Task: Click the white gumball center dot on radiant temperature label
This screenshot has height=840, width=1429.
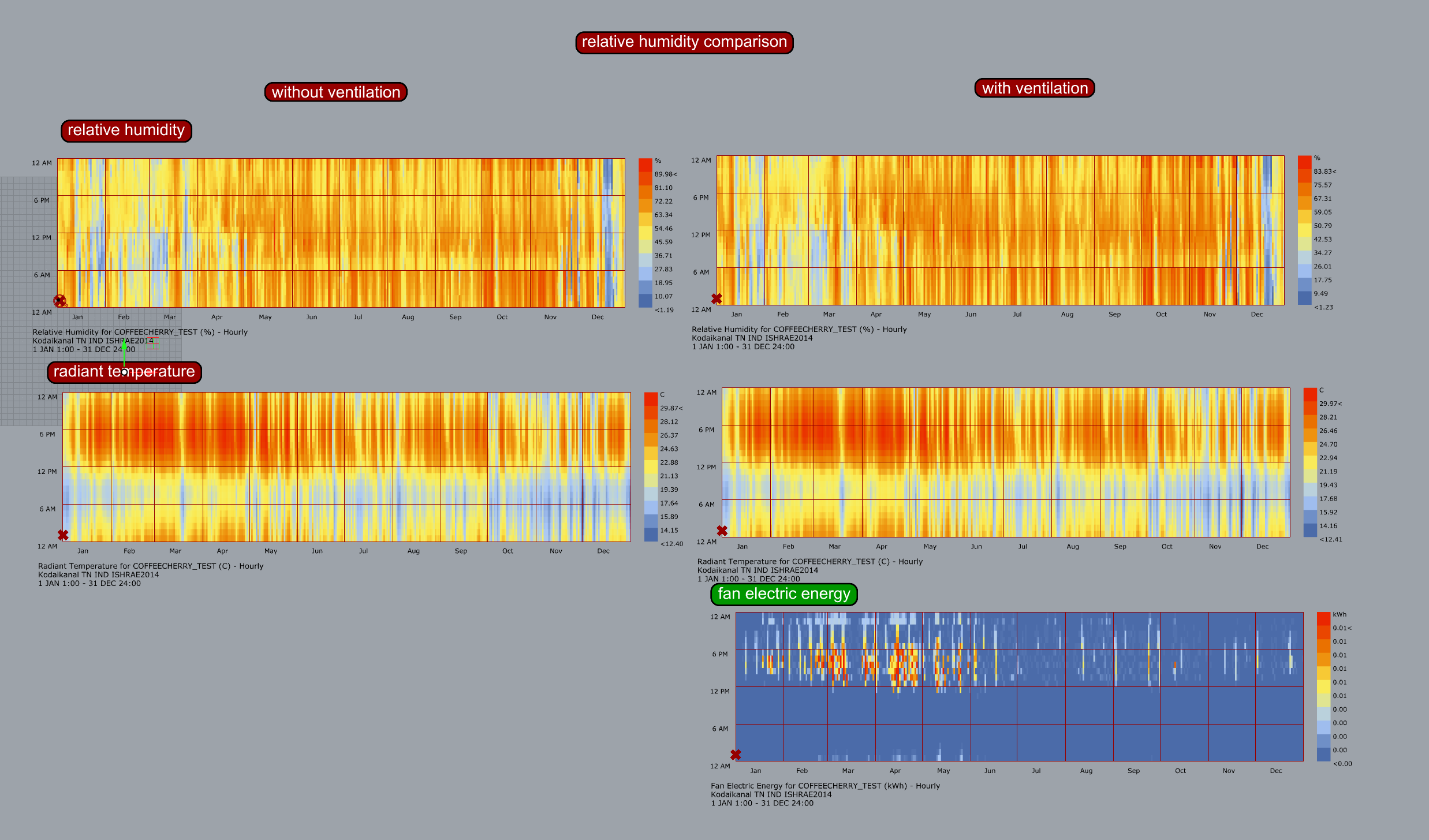Action: pyautogui.click(x=124, y=372)
